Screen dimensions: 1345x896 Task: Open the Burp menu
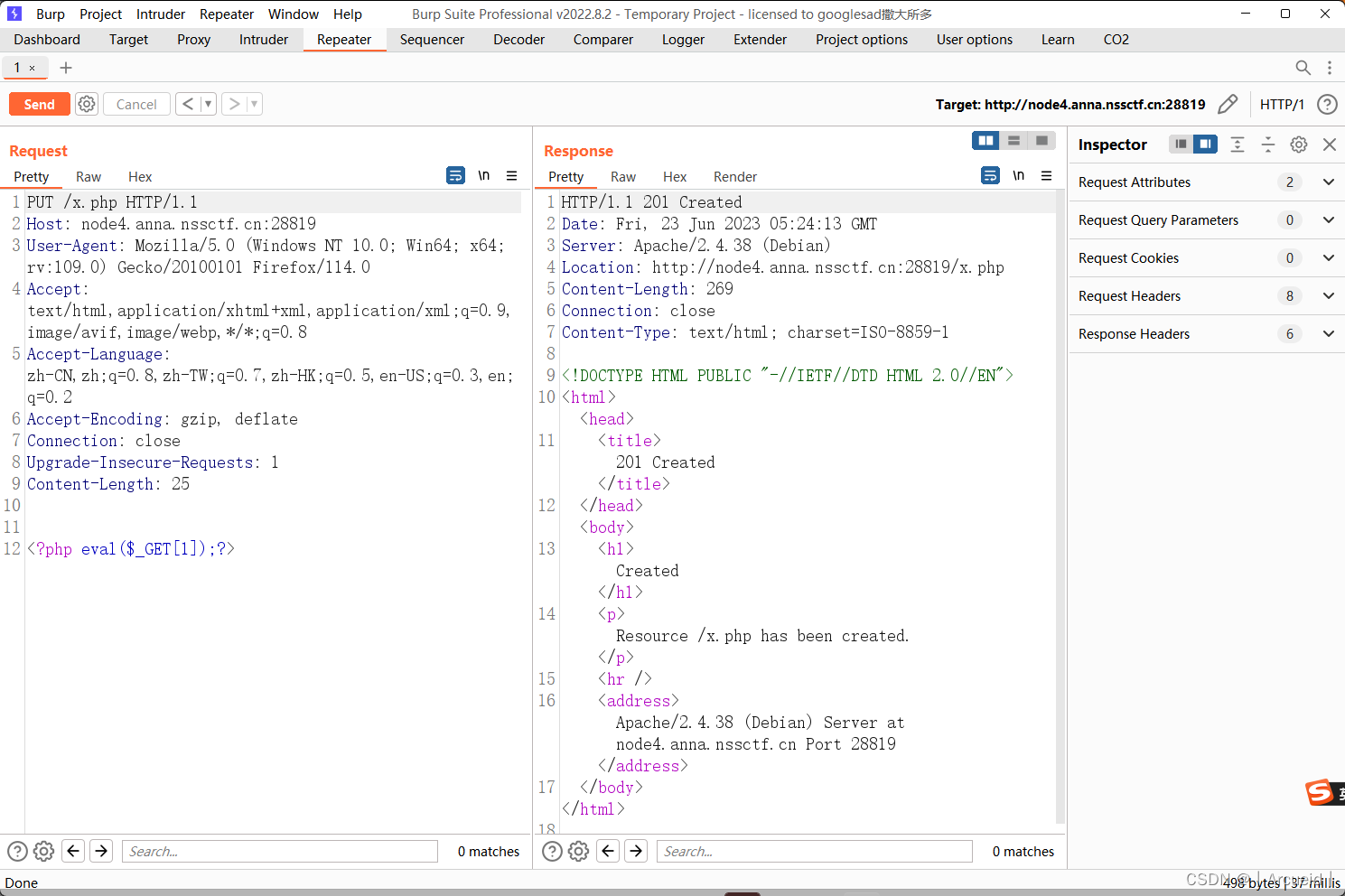pos(51,14)
